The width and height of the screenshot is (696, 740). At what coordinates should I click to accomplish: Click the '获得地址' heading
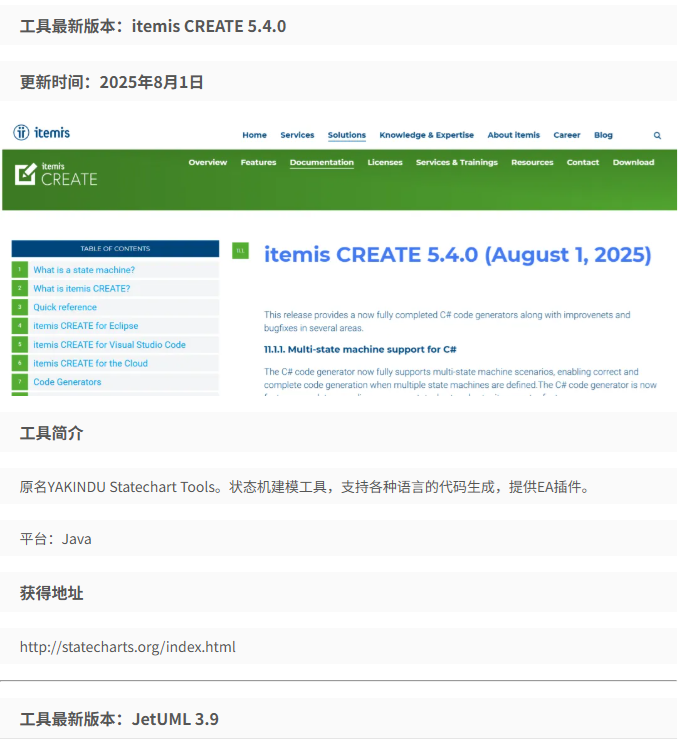click(x=51, y=593)
